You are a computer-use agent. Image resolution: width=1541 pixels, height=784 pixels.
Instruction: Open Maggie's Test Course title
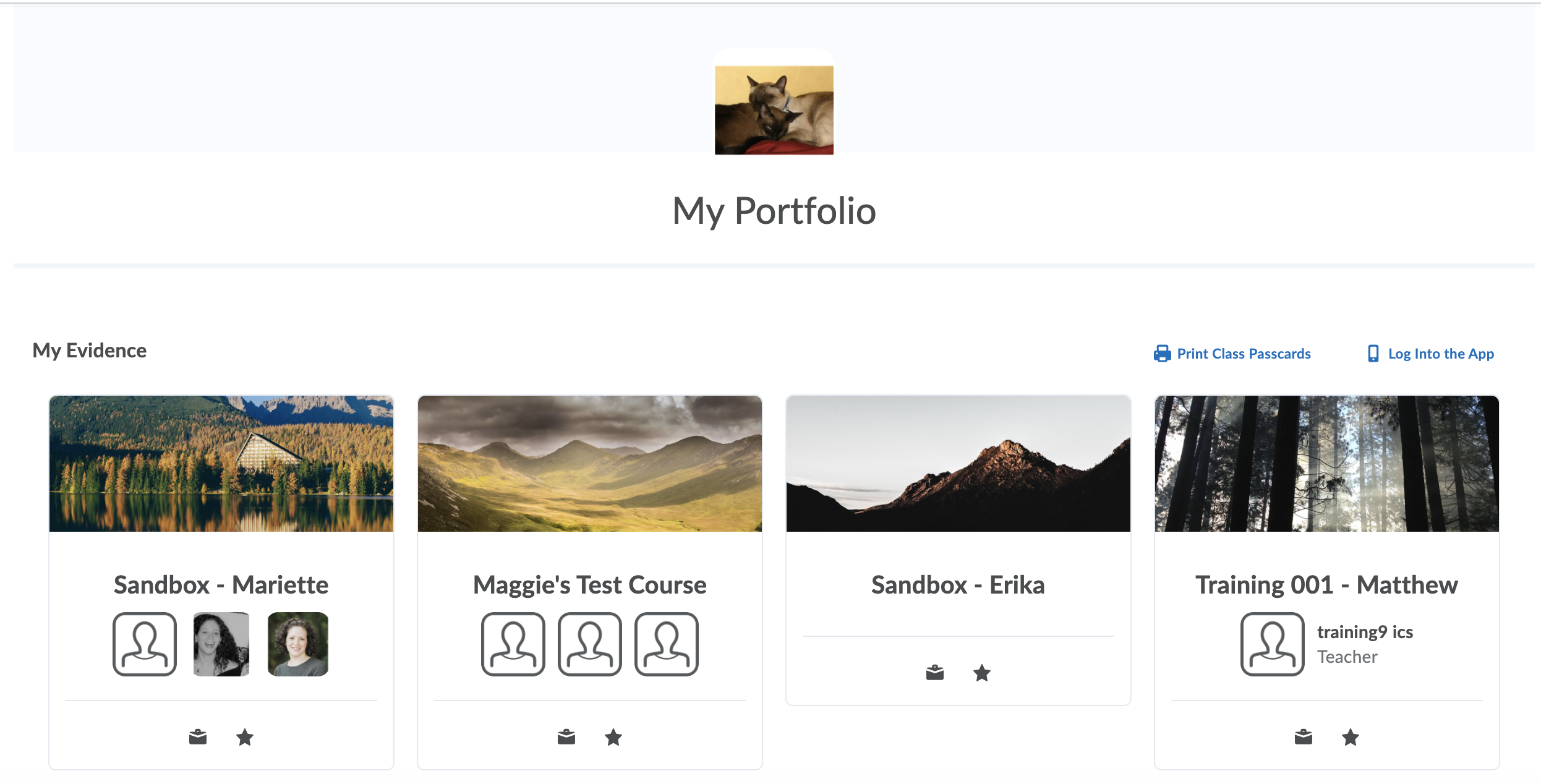pyautogui.click(x=589, y=585)
